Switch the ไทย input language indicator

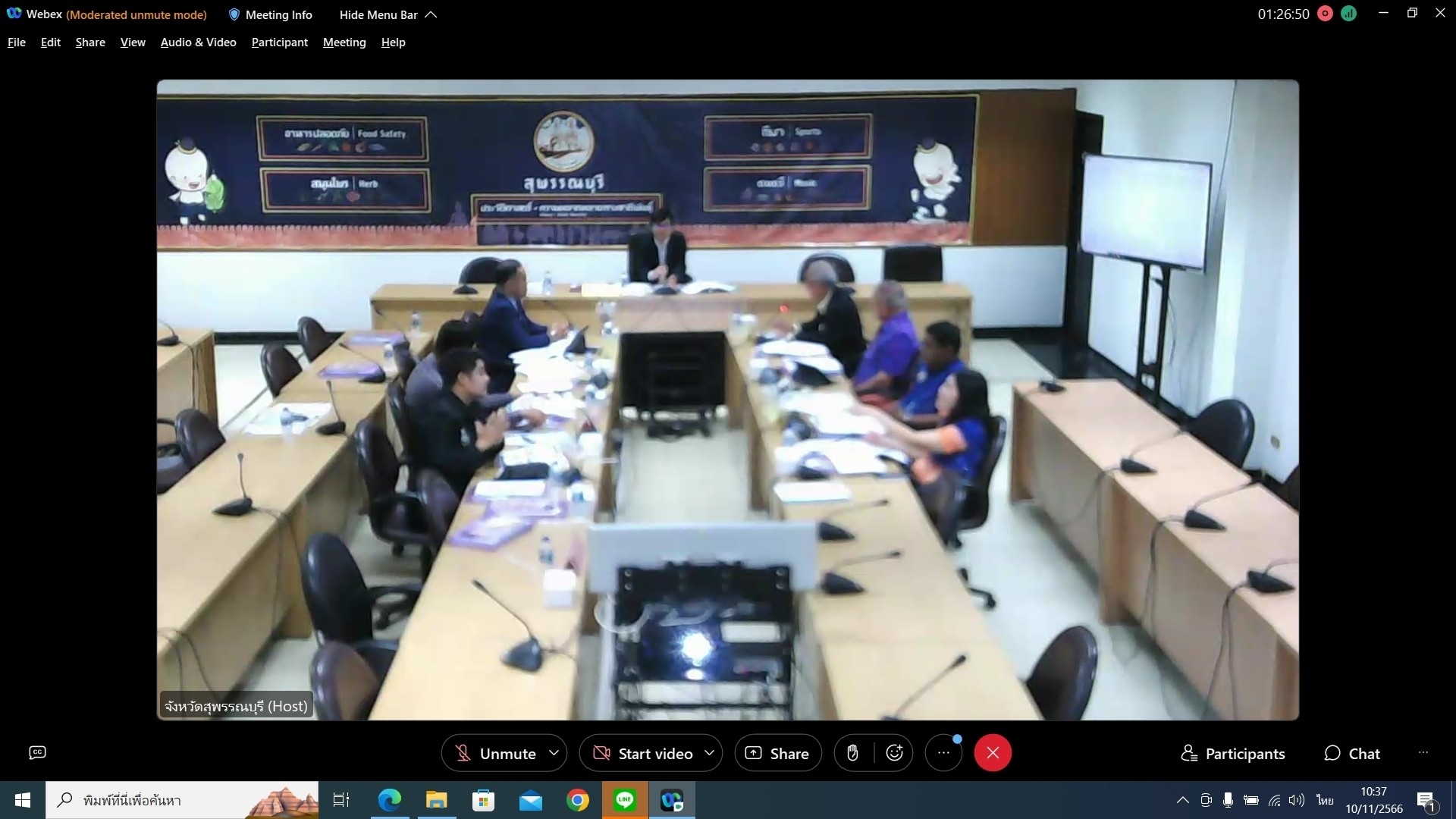[x=1325, y=800]
